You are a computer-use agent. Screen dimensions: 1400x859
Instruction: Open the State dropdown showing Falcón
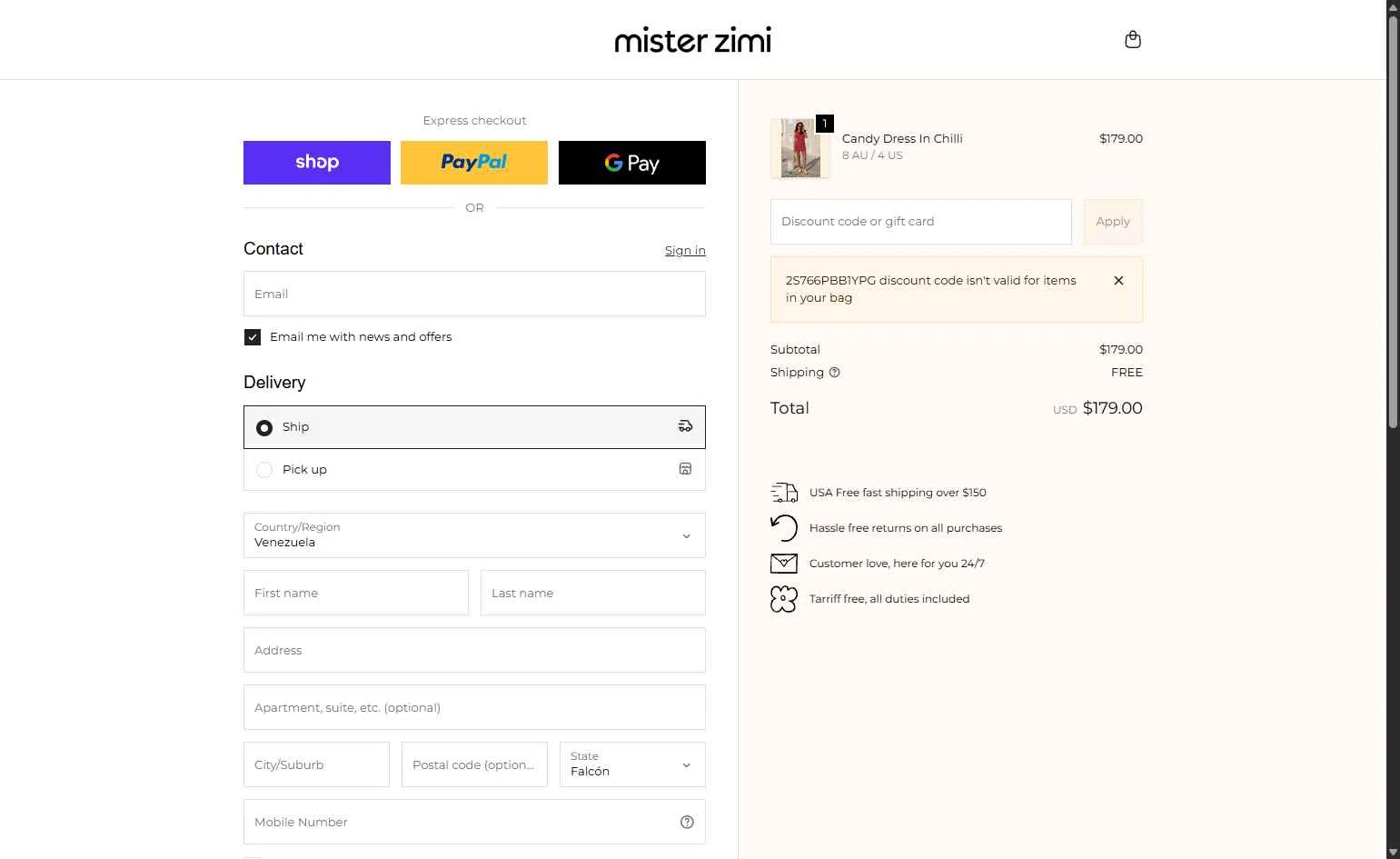click(632, 764)
